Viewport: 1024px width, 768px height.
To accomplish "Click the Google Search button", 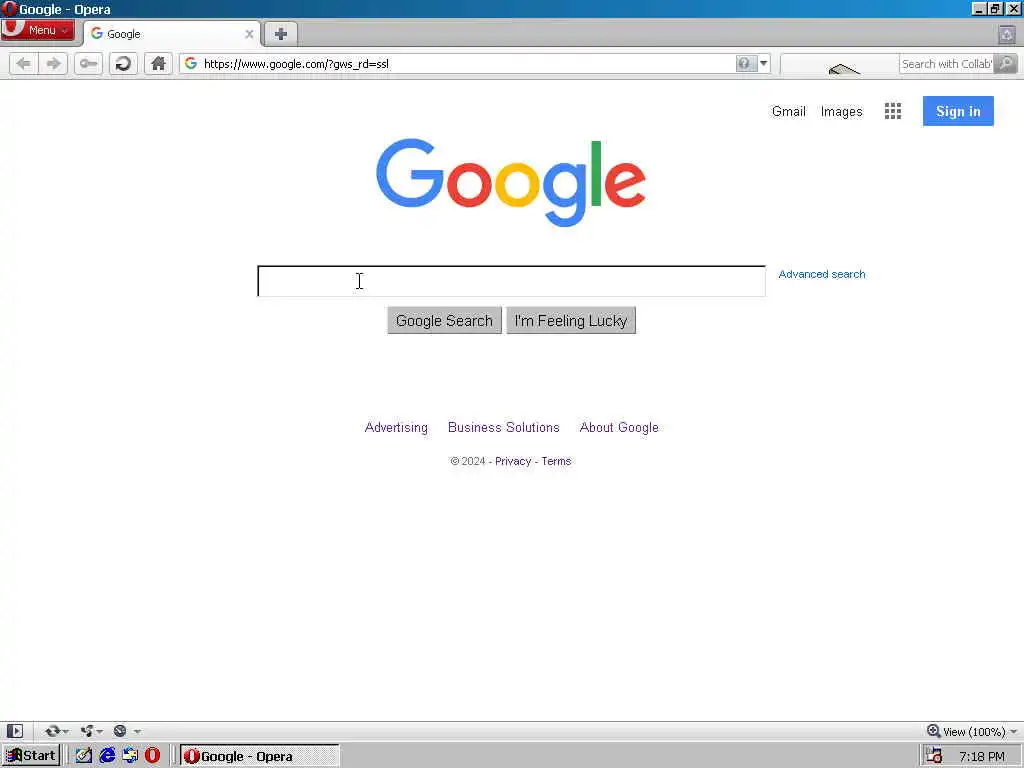I will 444,321.
